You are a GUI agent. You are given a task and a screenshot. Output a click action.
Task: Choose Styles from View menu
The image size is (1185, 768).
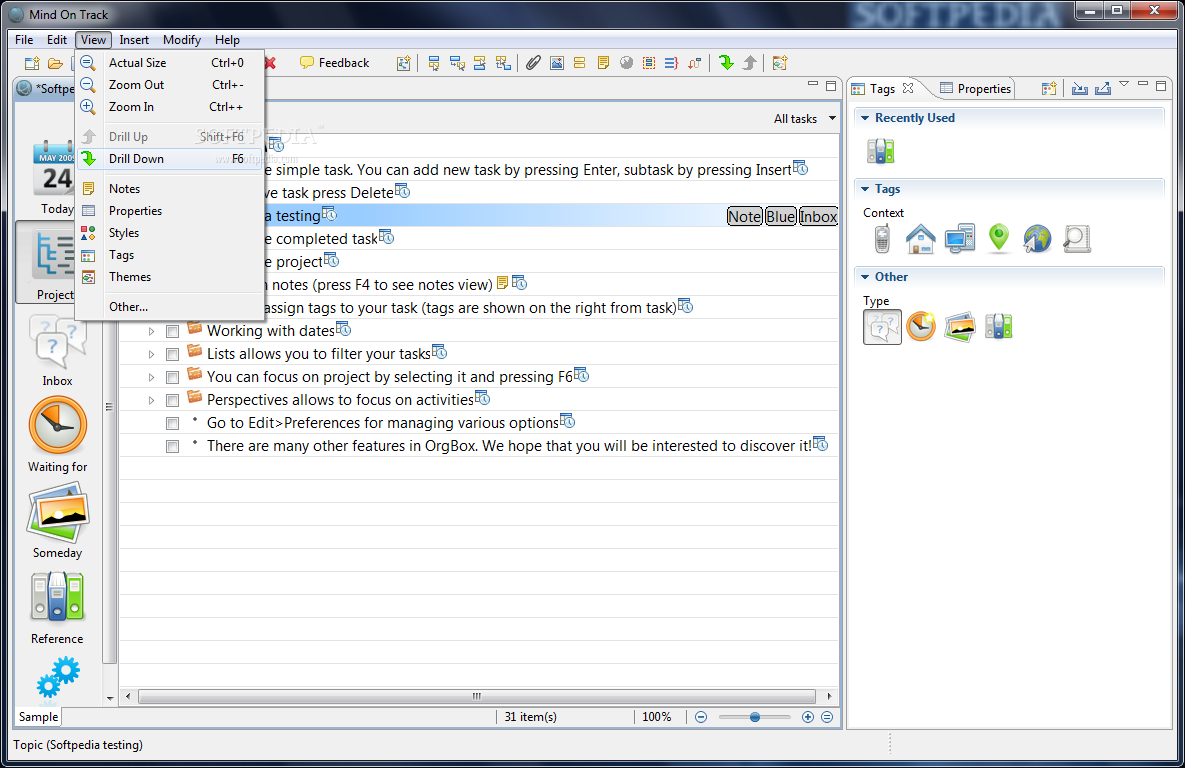click(170, 233)
